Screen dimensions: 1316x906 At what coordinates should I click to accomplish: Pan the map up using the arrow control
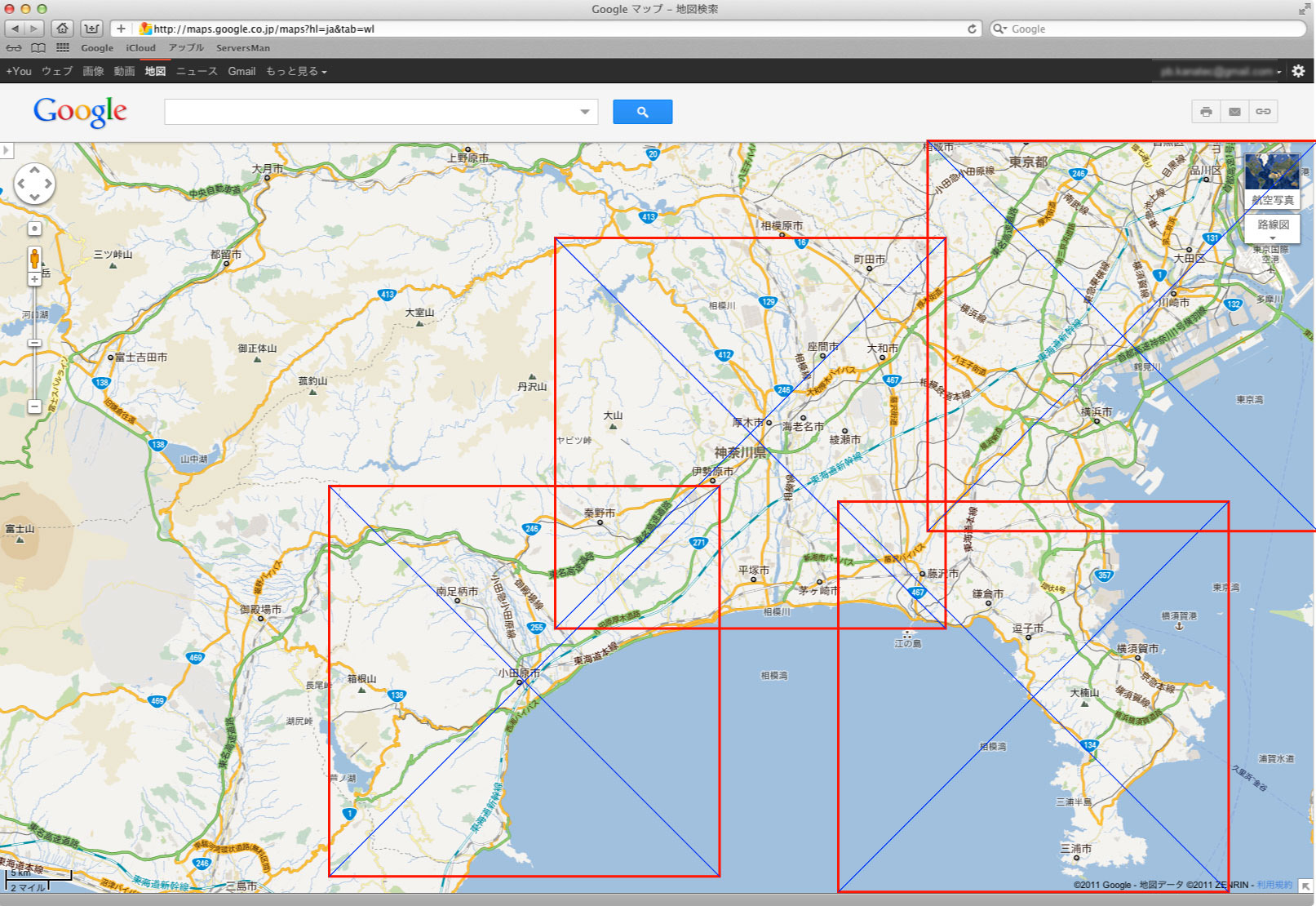34,170
